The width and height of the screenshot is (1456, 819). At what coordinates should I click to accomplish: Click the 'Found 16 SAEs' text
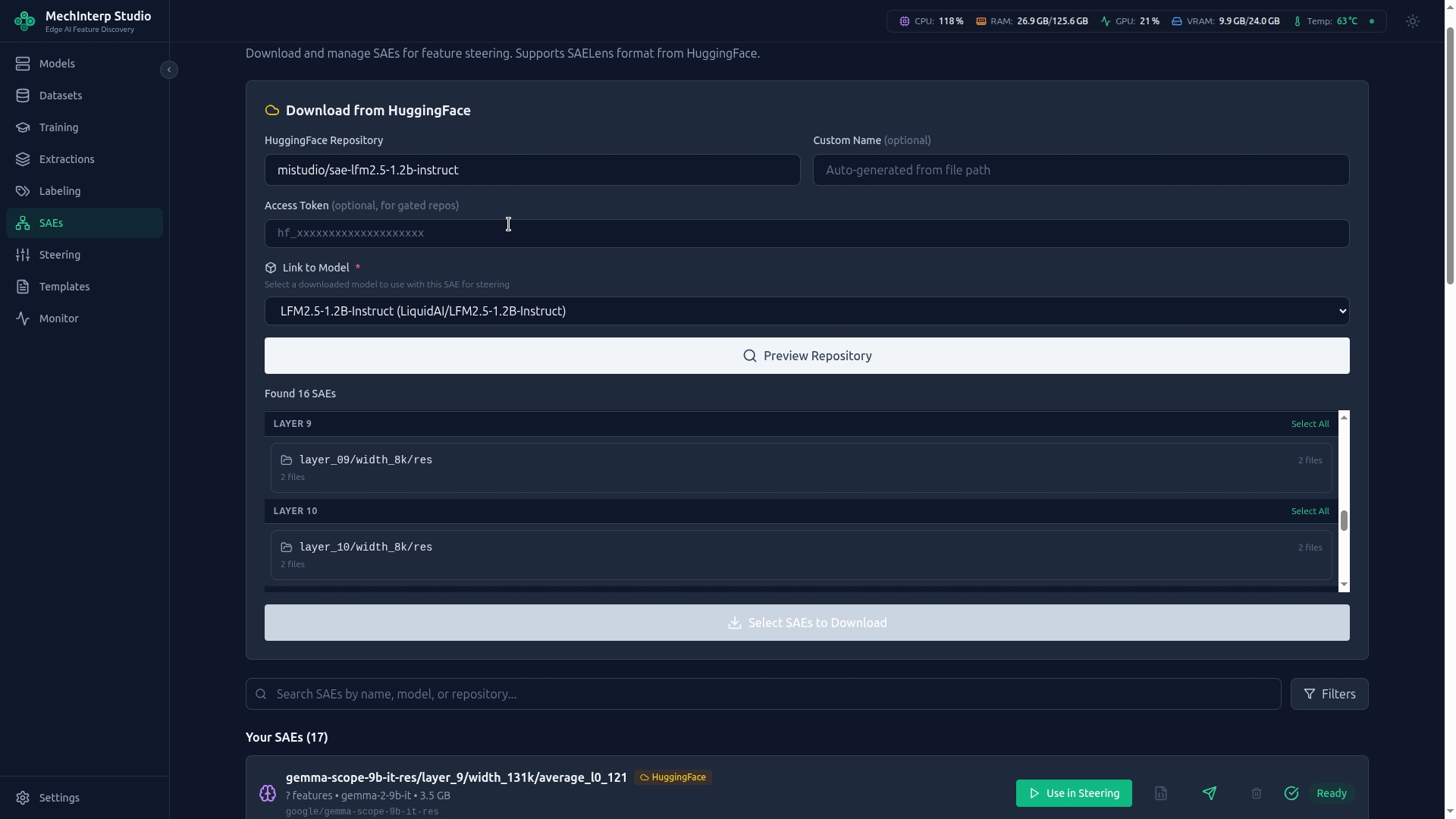[x=300, y=394]
